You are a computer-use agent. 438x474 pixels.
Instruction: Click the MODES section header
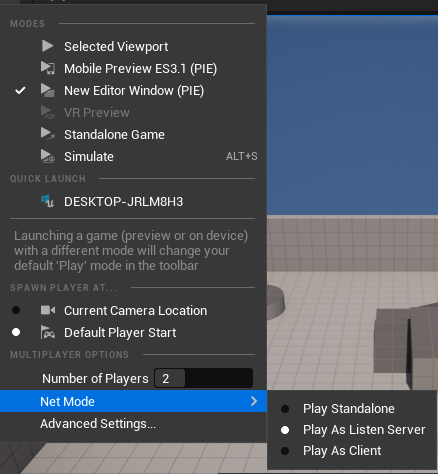point(27,24)
